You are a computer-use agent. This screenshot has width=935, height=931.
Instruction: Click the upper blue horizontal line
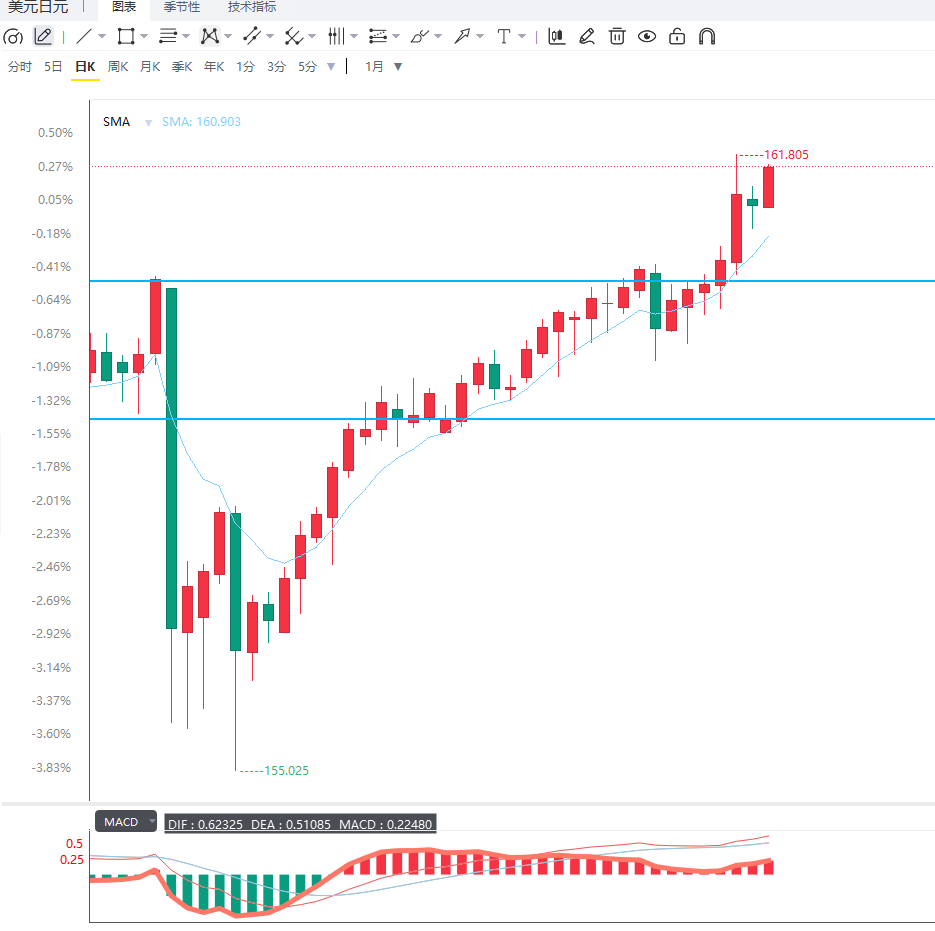point(512,281)
